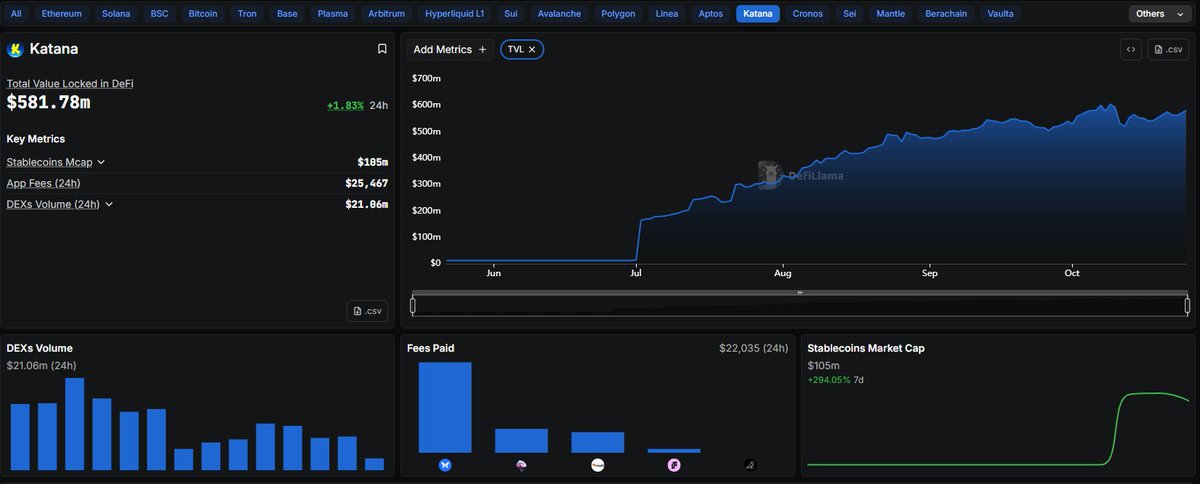Open the chart embed code icon

pyautogui.click(x=1131, y=50)
